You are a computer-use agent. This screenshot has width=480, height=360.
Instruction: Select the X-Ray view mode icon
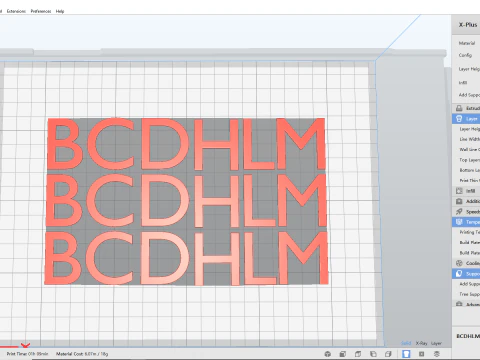point(421,354)
